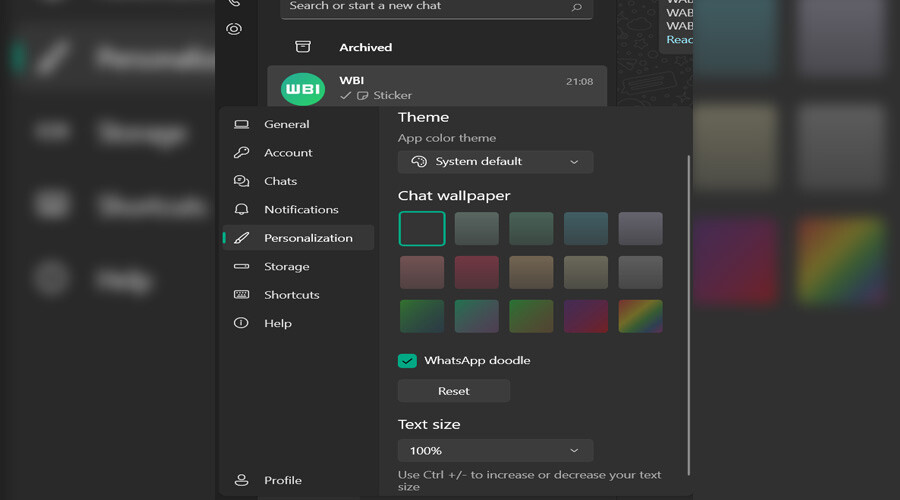
Task: Disable the WhatsApp doodle checkbox
Action: click(x=407, y=361)
